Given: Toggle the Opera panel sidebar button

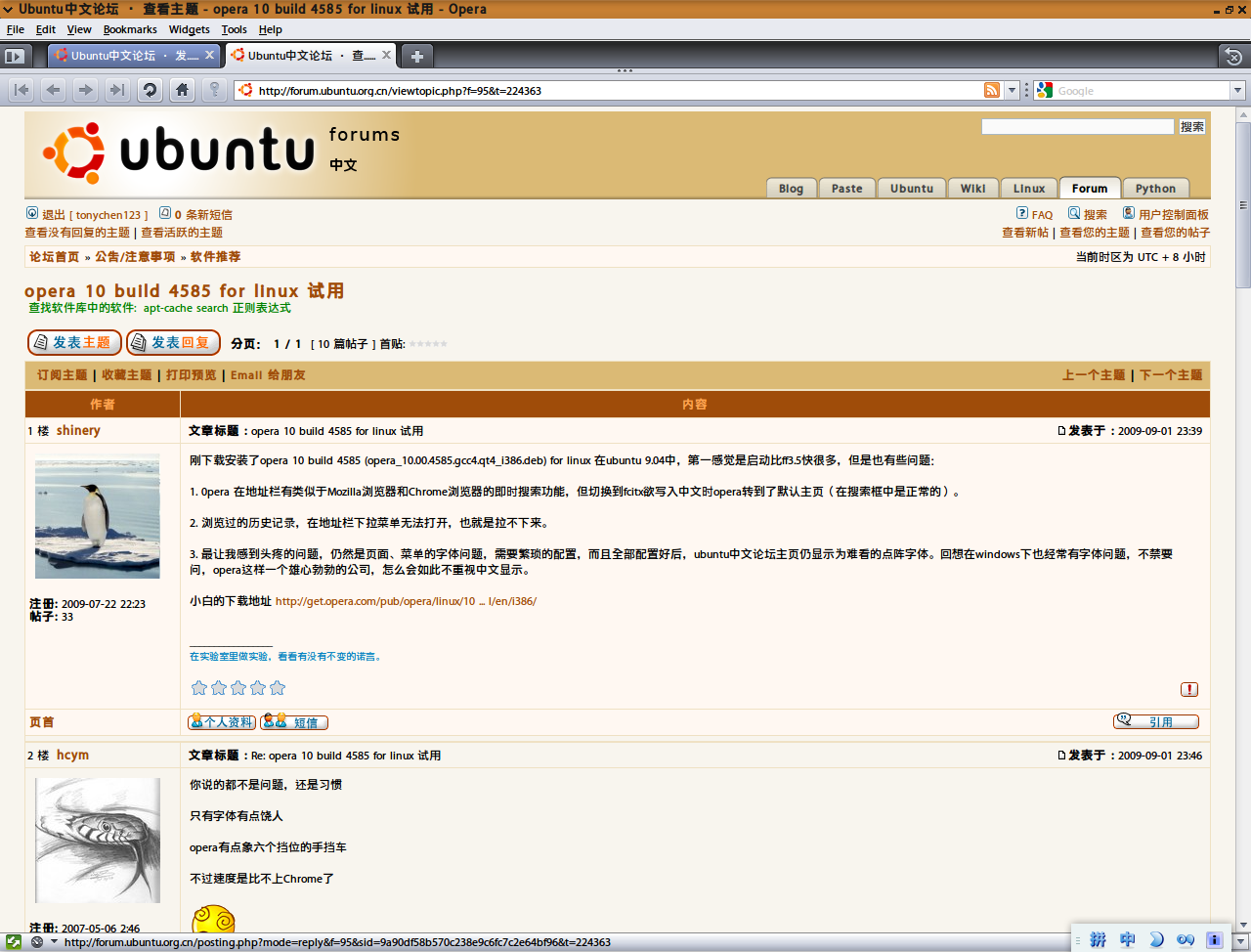Looking at the screenshot, I should coord(14,56).
